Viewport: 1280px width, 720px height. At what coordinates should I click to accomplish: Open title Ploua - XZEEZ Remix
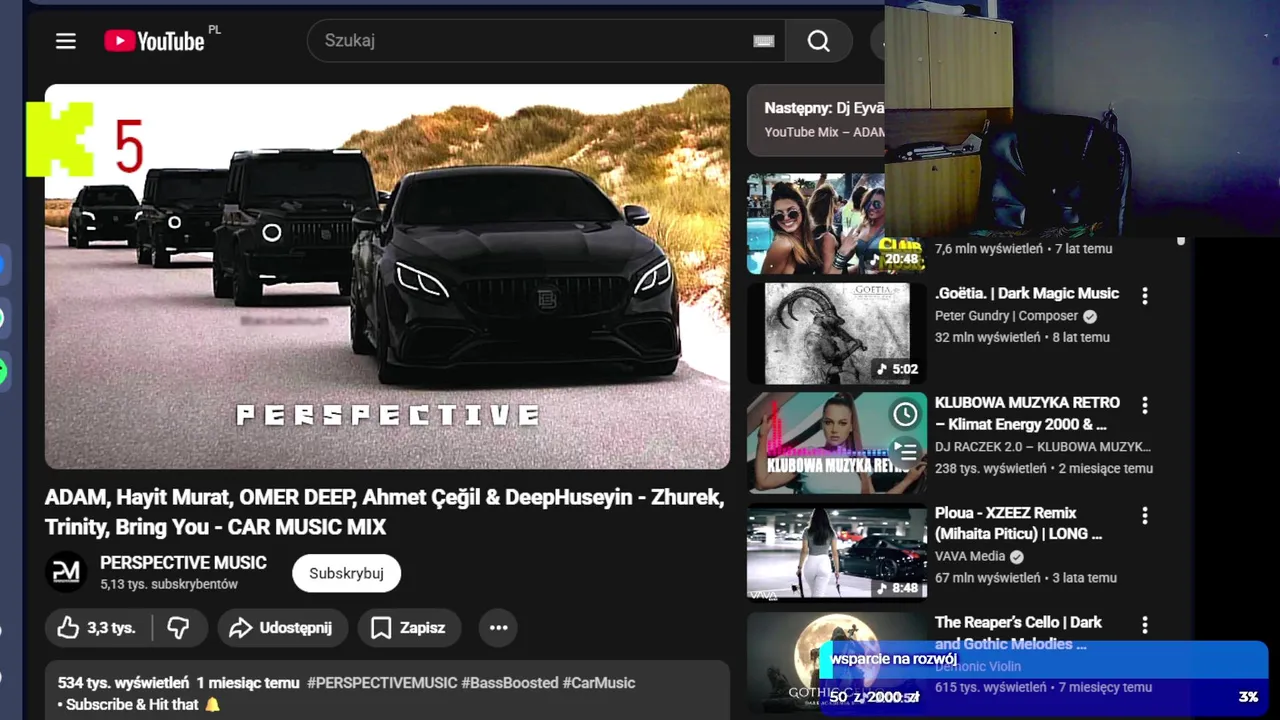tap(1018, 523)
